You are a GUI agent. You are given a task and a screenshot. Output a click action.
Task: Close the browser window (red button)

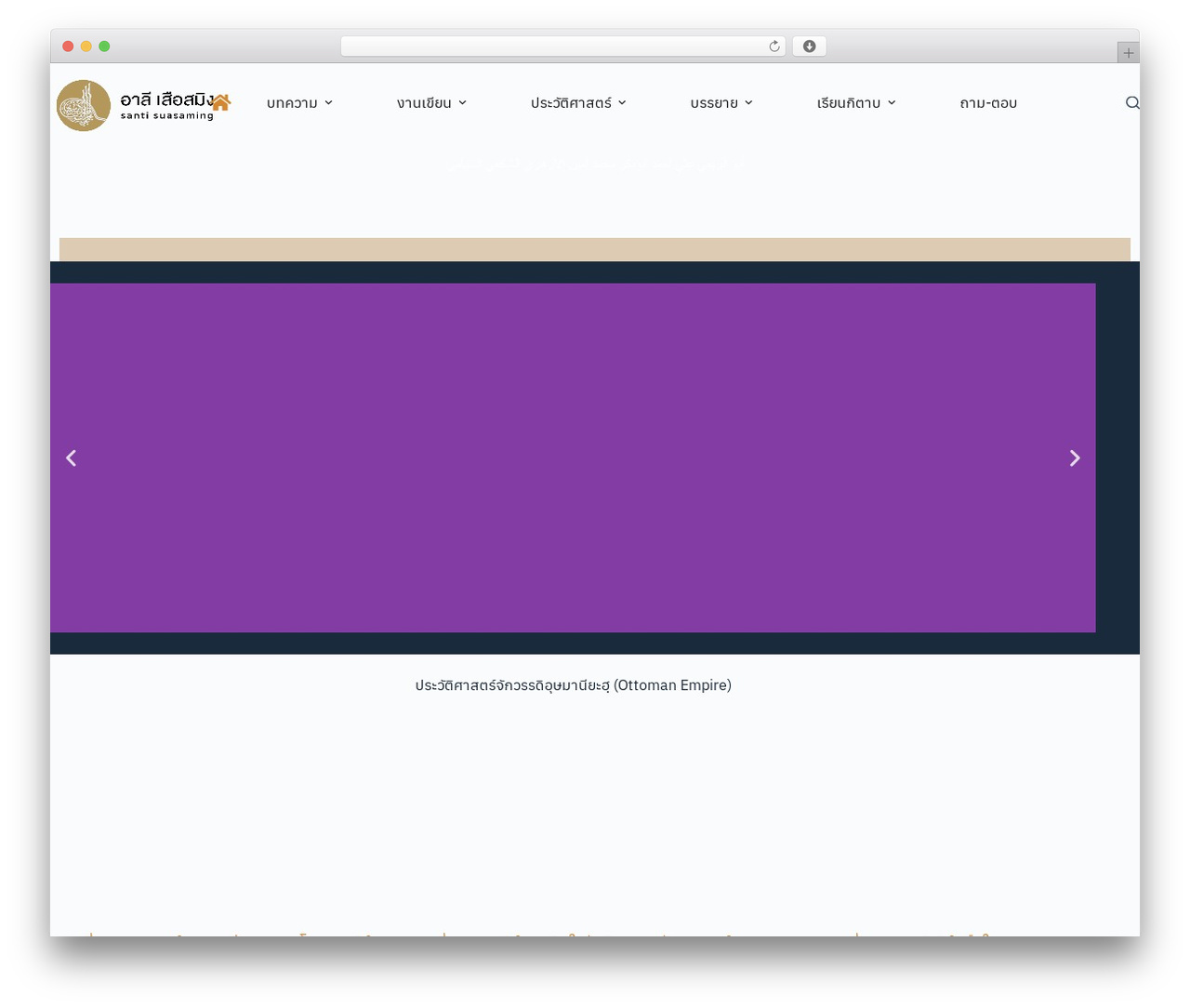click(x=68, y=46)
